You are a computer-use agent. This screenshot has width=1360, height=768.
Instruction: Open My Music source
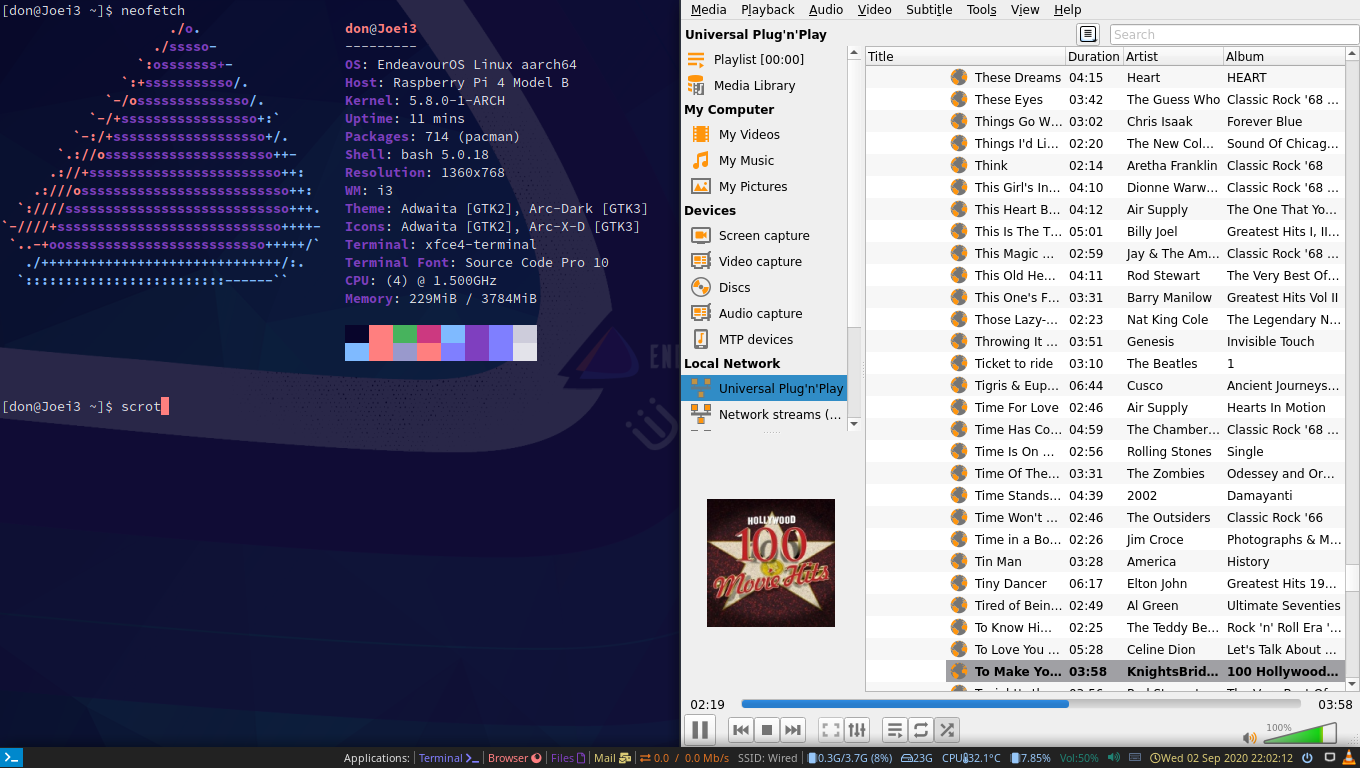pos(764,160)
